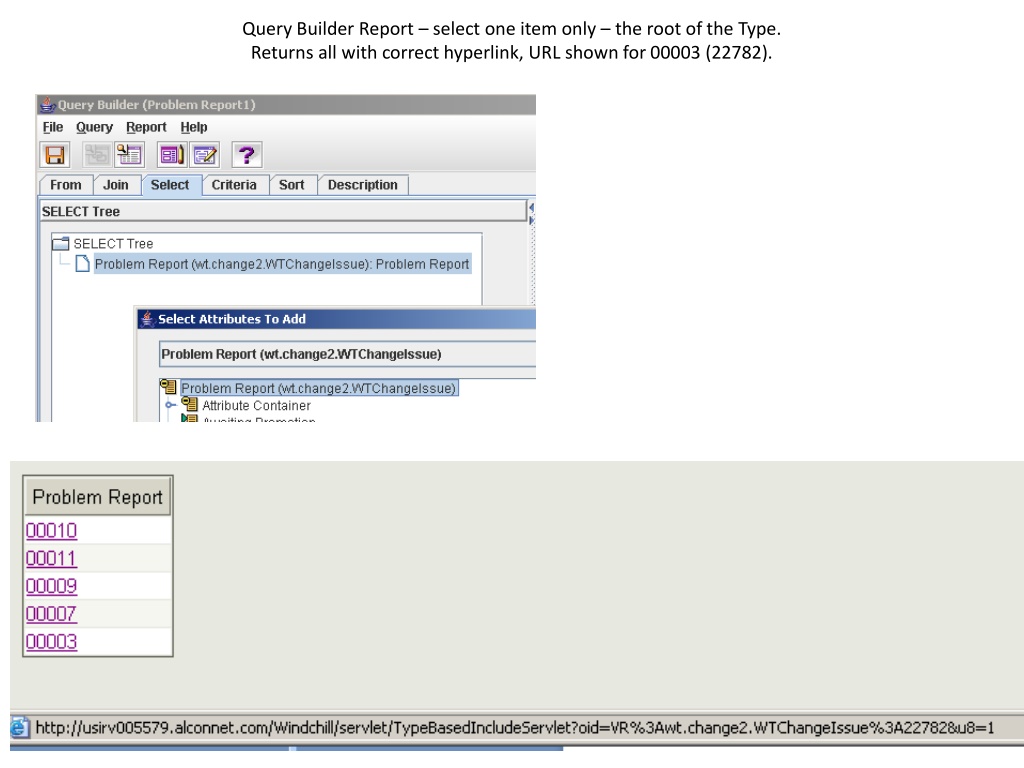Open problem report 00010 link

(x=52, y=530)
